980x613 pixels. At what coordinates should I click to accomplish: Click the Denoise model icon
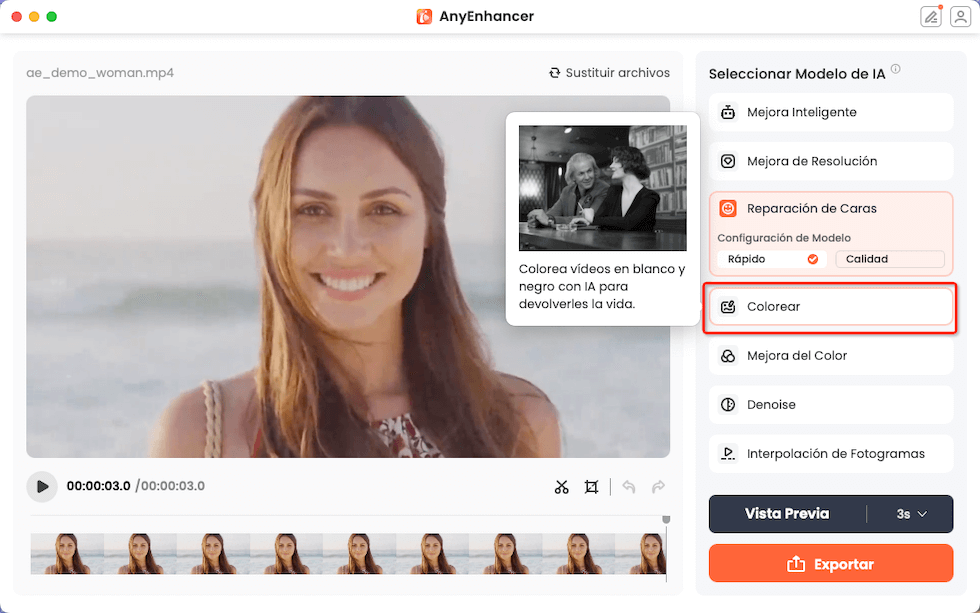tap(727, 404)
